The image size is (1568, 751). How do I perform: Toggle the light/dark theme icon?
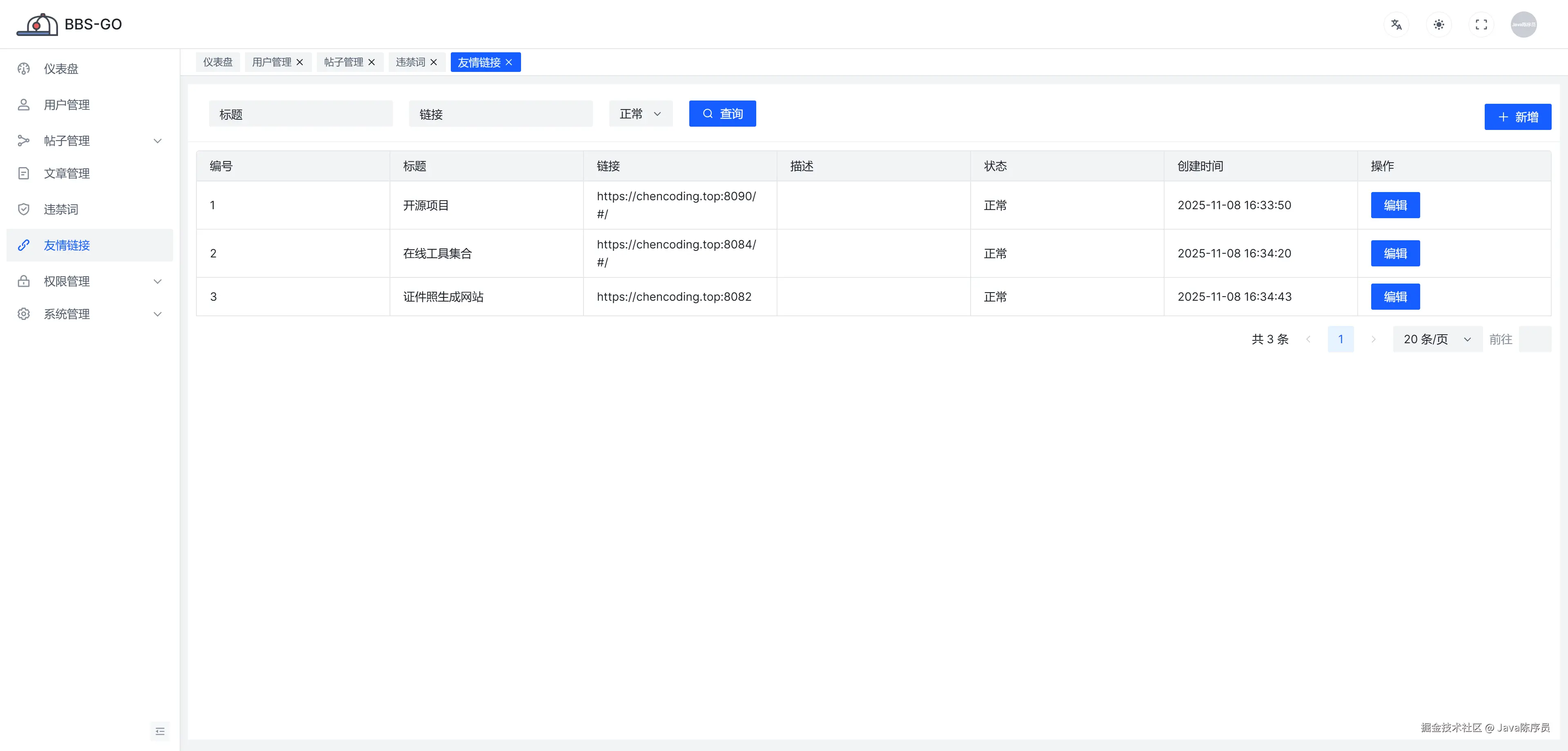[x=1438, y=25]
